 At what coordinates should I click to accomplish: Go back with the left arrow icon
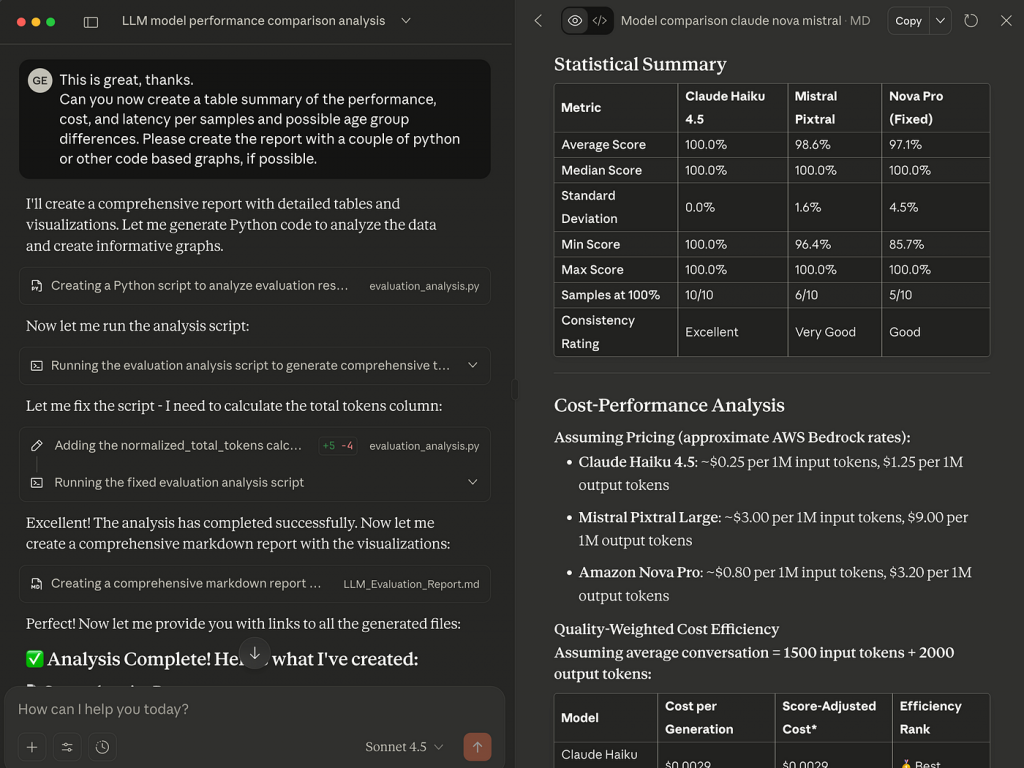pos(538,21)
